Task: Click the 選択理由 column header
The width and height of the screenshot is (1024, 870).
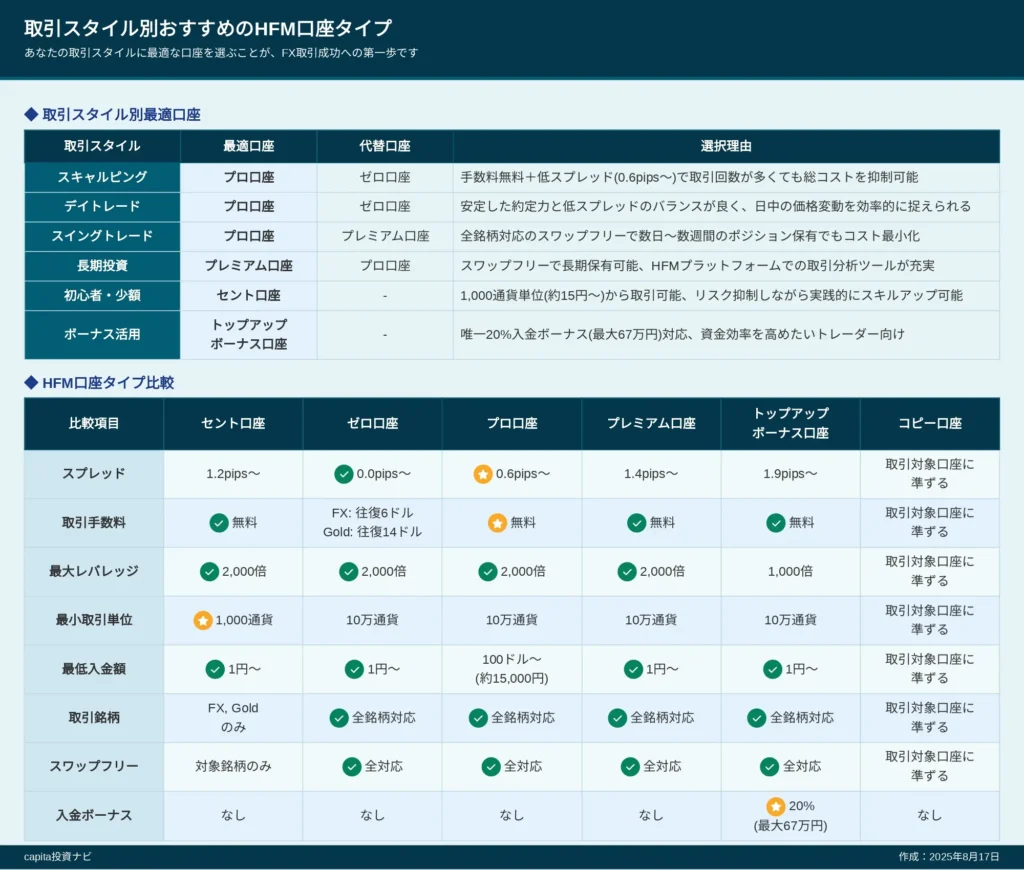Action: 726,146
